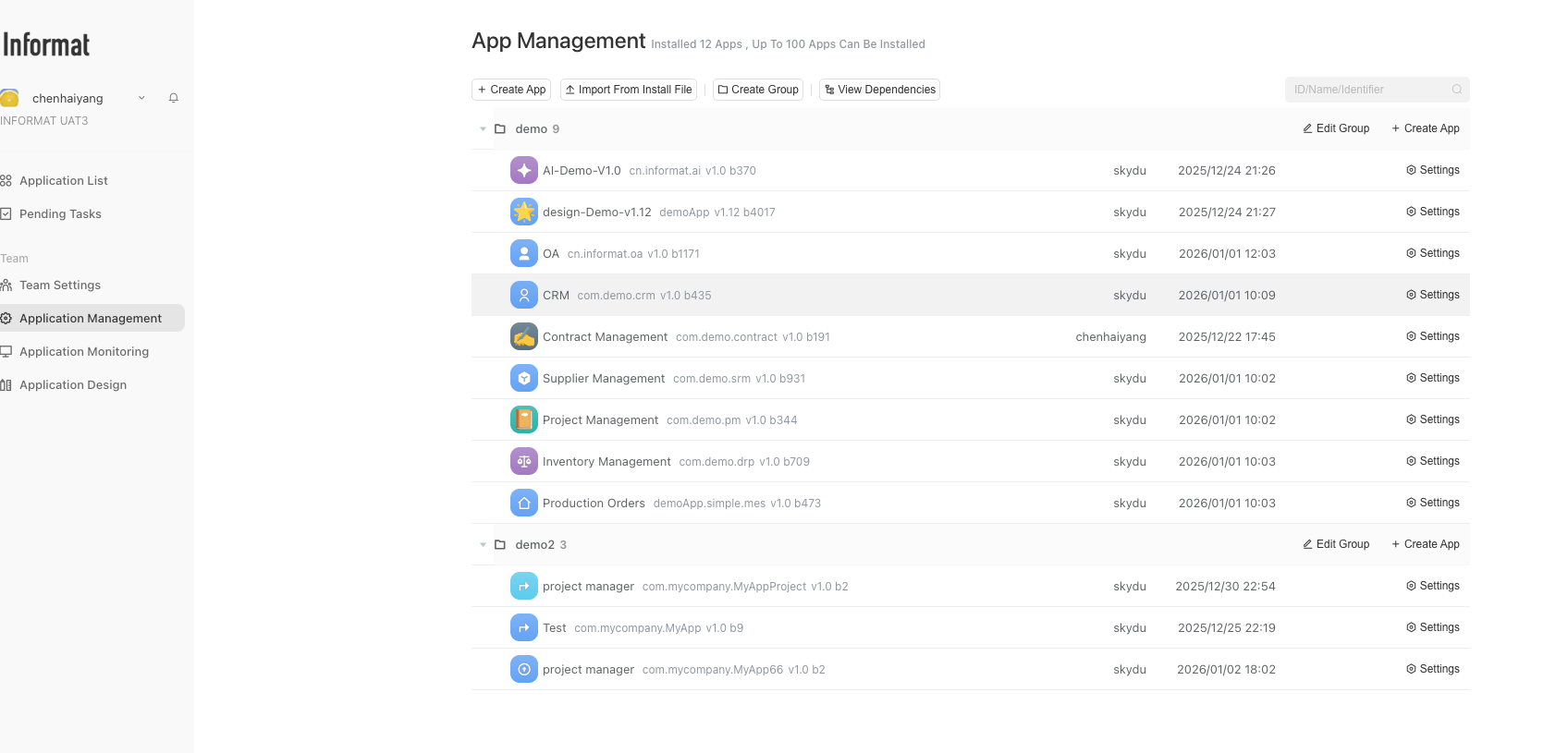Focus the ID/Name/Identifier search field
Image resolution: width=1568 pixels, height=753 pixels.
(x=1366, y=90)
